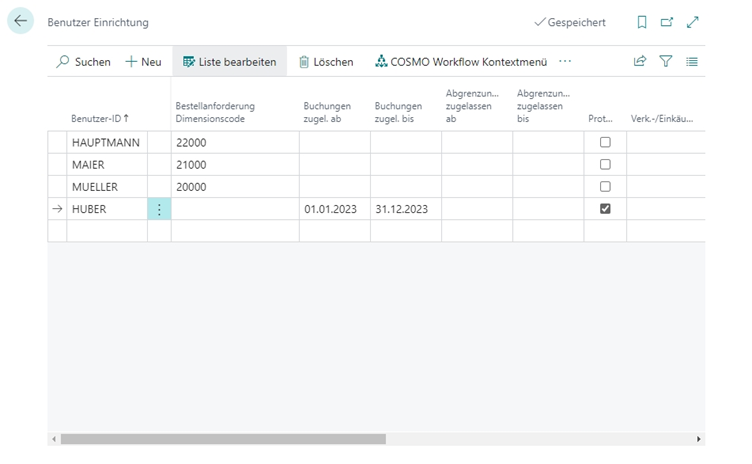Click Suchen in the toolbar
The image size is (752, 464).
(x=84, y=62)
